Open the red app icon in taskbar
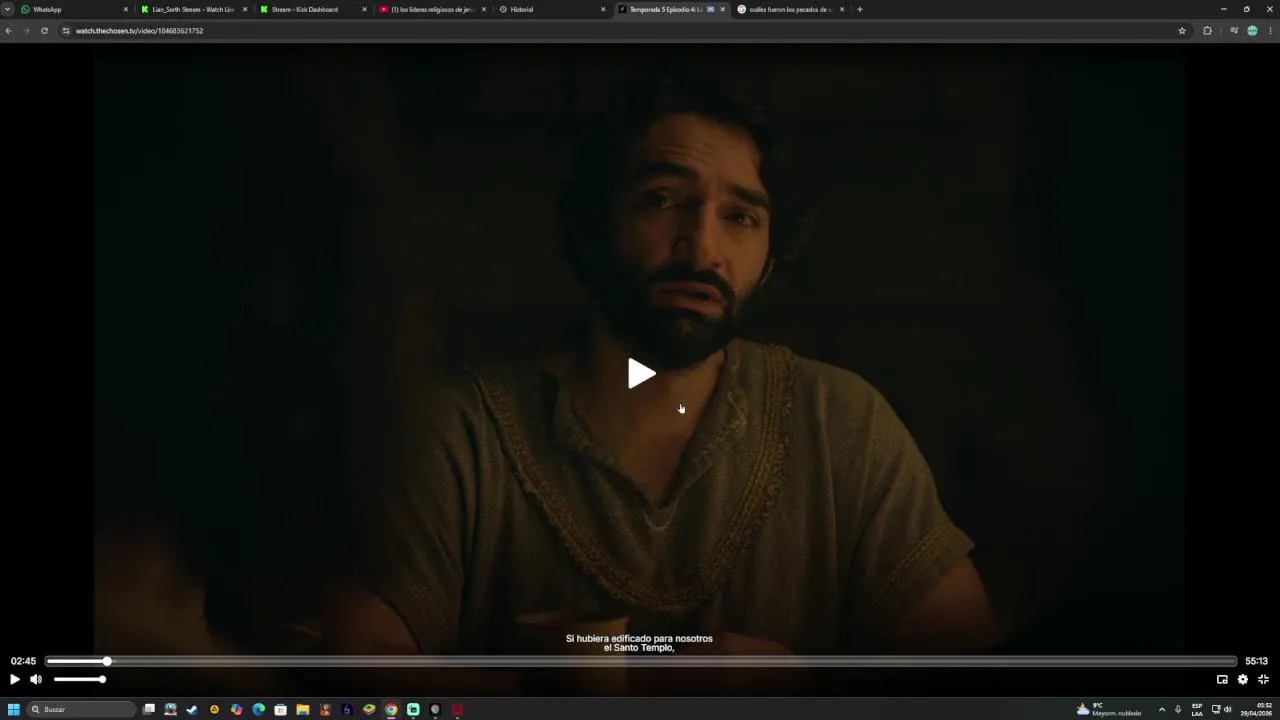The image size is (1280, 720). point(457,709)
